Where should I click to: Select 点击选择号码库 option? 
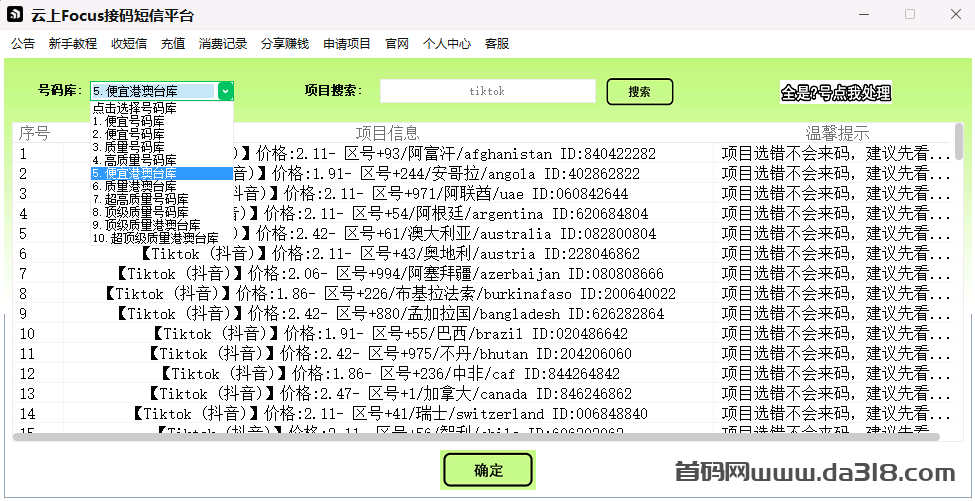pyautogui.click(x=162, y=108)
